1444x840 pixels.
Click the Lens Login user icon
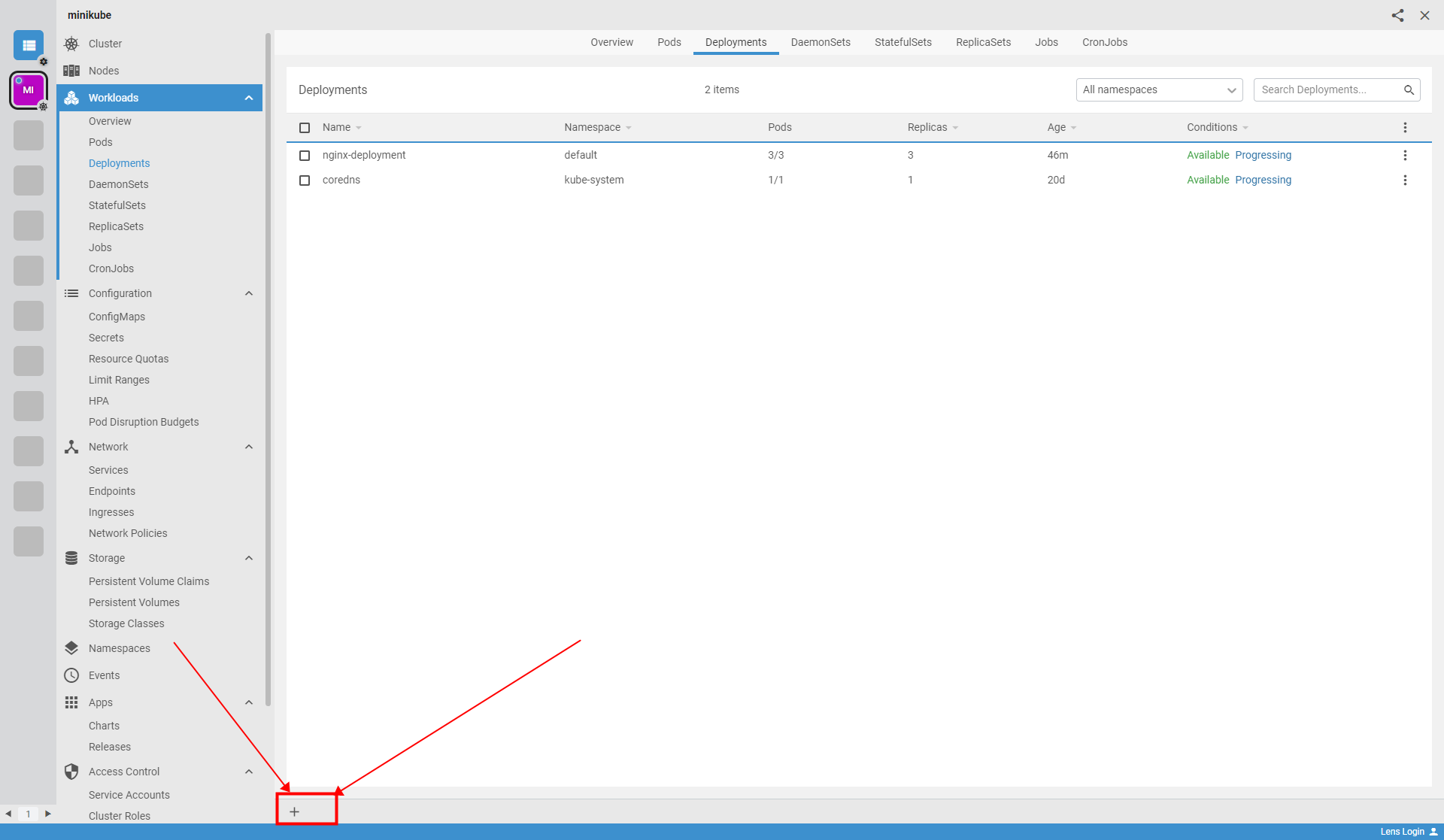tap(1433, 832)
